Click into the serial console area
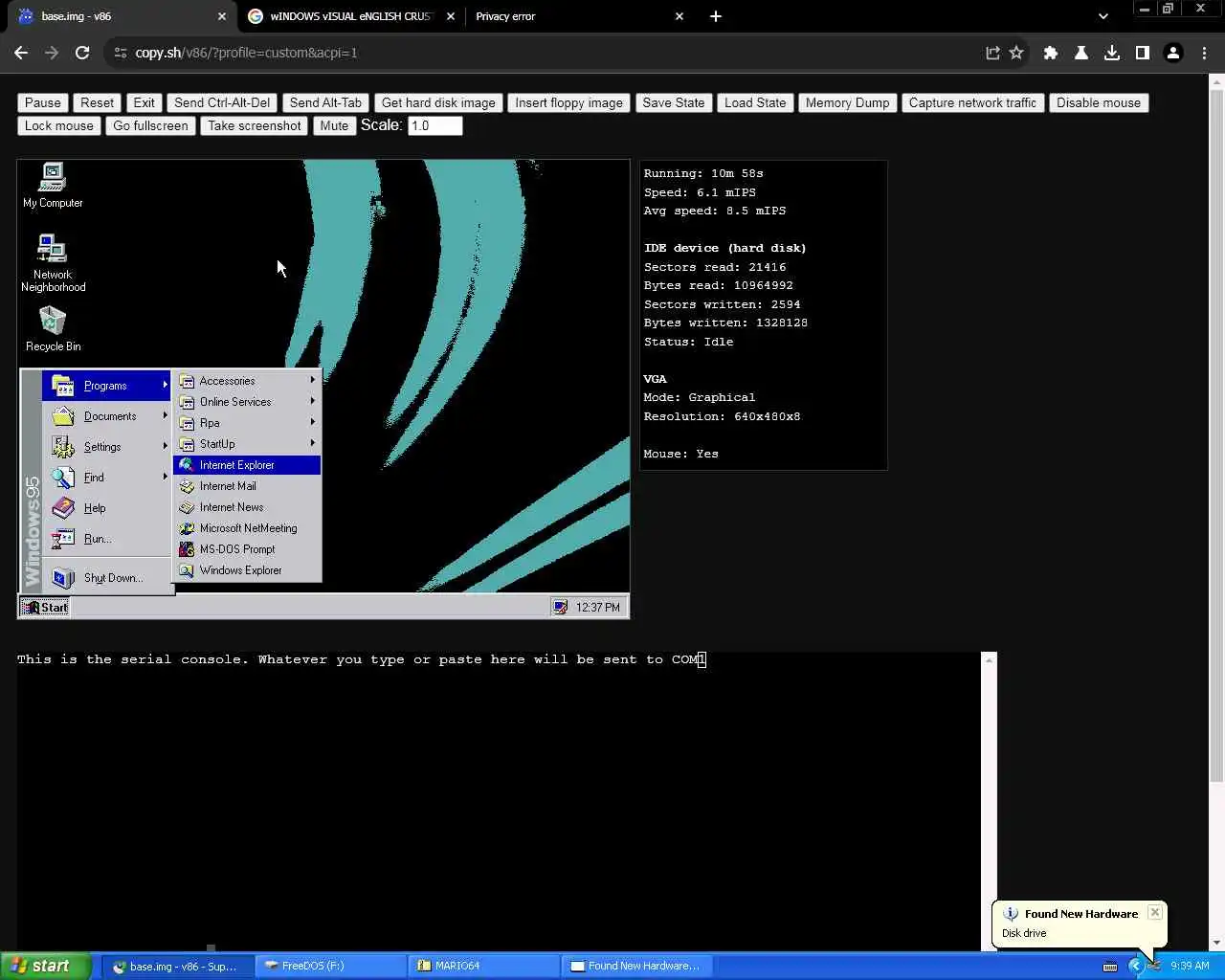Image resolution: width=1225 pixels, height=980 pixels. [x=498, y=802]
